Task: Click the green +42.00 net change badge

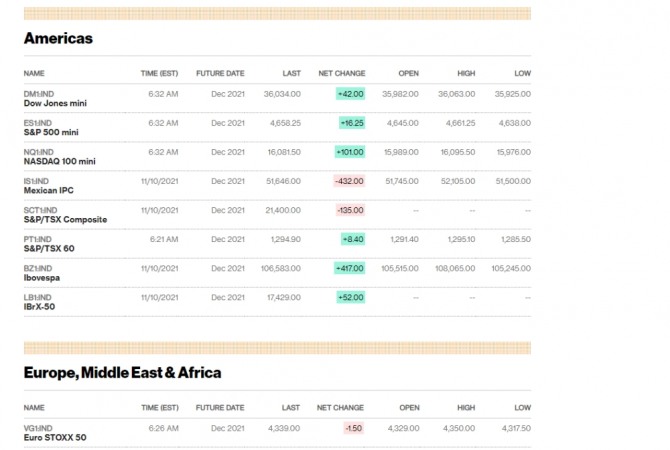Action: (351, 93)
